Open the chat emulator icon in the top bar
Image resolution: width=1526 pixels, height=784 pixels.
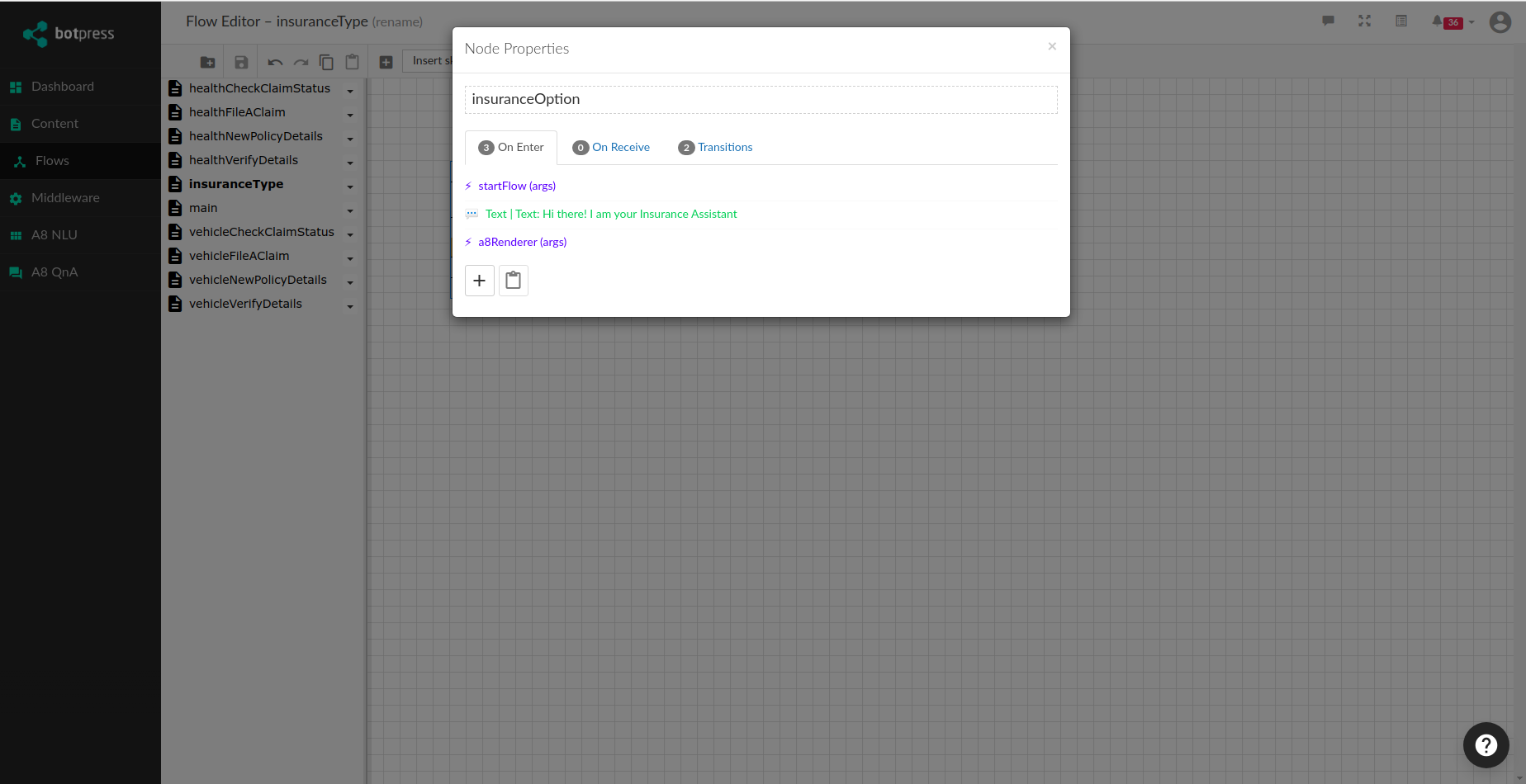(1328, 21)
